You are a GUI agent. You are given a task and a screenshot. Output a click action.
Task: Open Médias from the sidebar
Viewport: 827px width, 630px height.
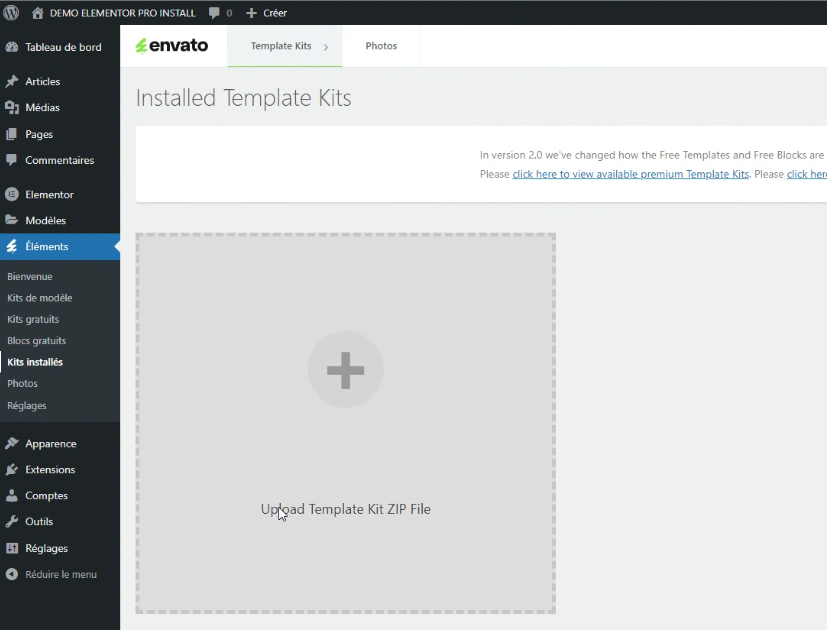click(42, 107)
